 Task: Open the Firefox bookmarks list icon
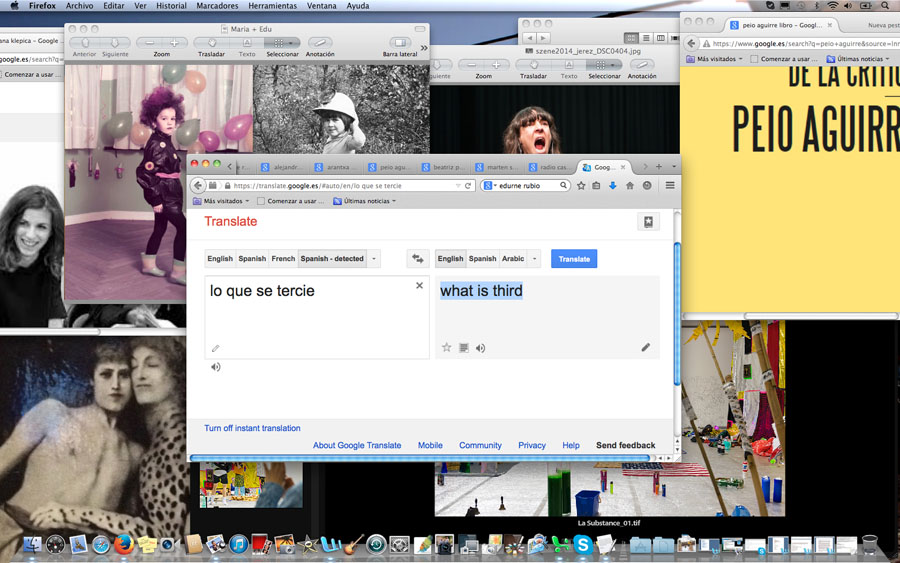click(596, 185)
